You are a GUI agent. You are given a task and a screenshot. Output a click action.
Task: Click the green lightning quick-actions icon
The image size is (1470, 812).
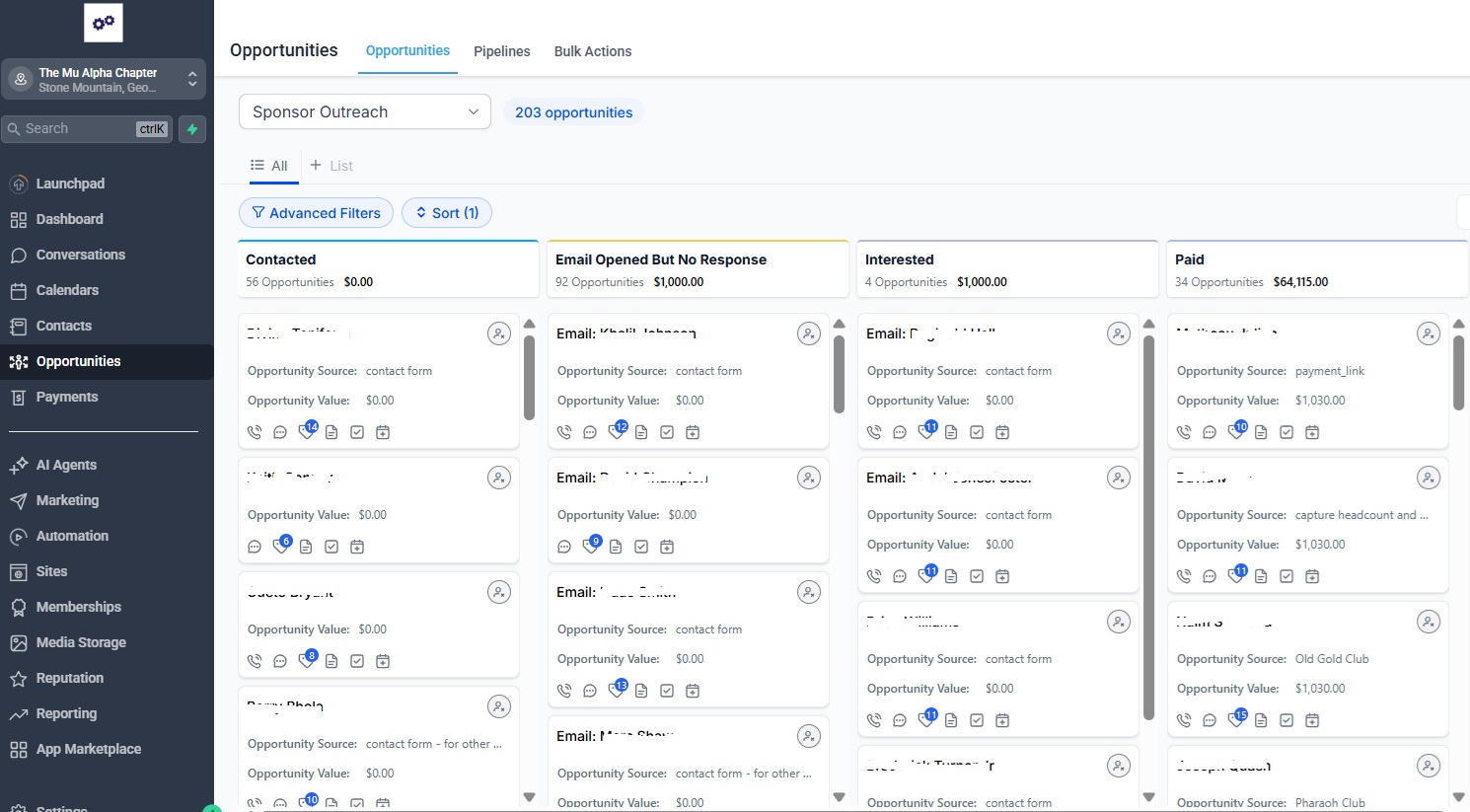192,129
